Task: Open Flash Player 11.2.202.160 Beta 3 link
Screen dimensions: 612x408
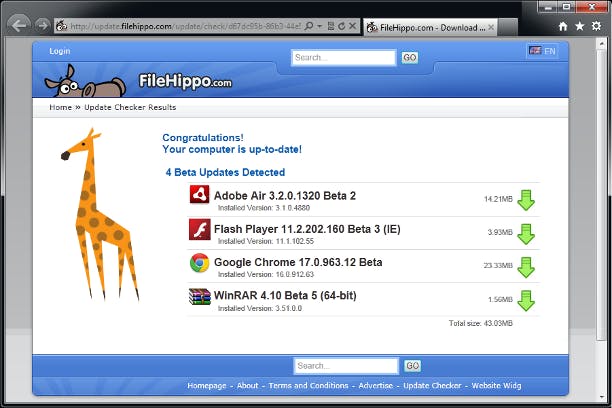Action: click(307, 229)
